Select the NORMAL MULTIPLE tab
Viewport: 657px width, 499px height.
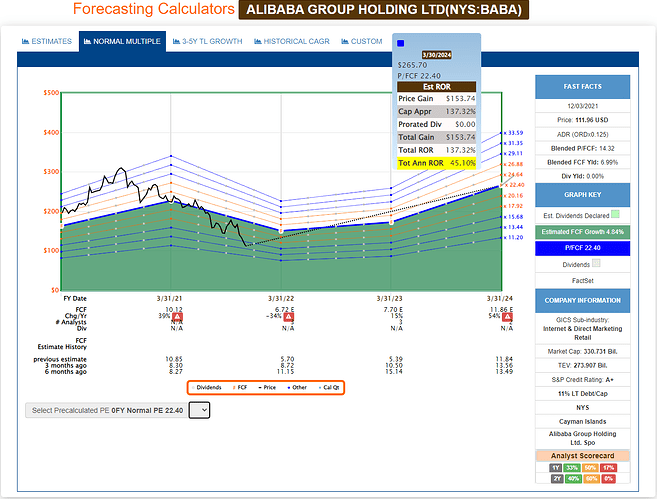pyautogui.click(x=122, y=41)
